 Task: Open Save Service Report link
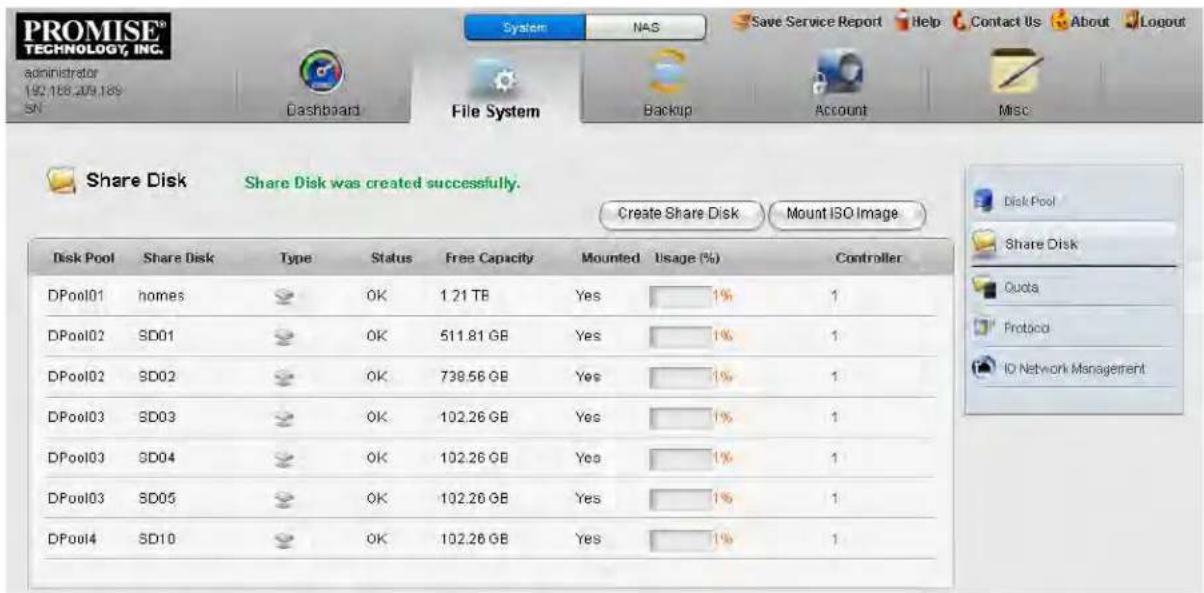click(x=818, y=21)
